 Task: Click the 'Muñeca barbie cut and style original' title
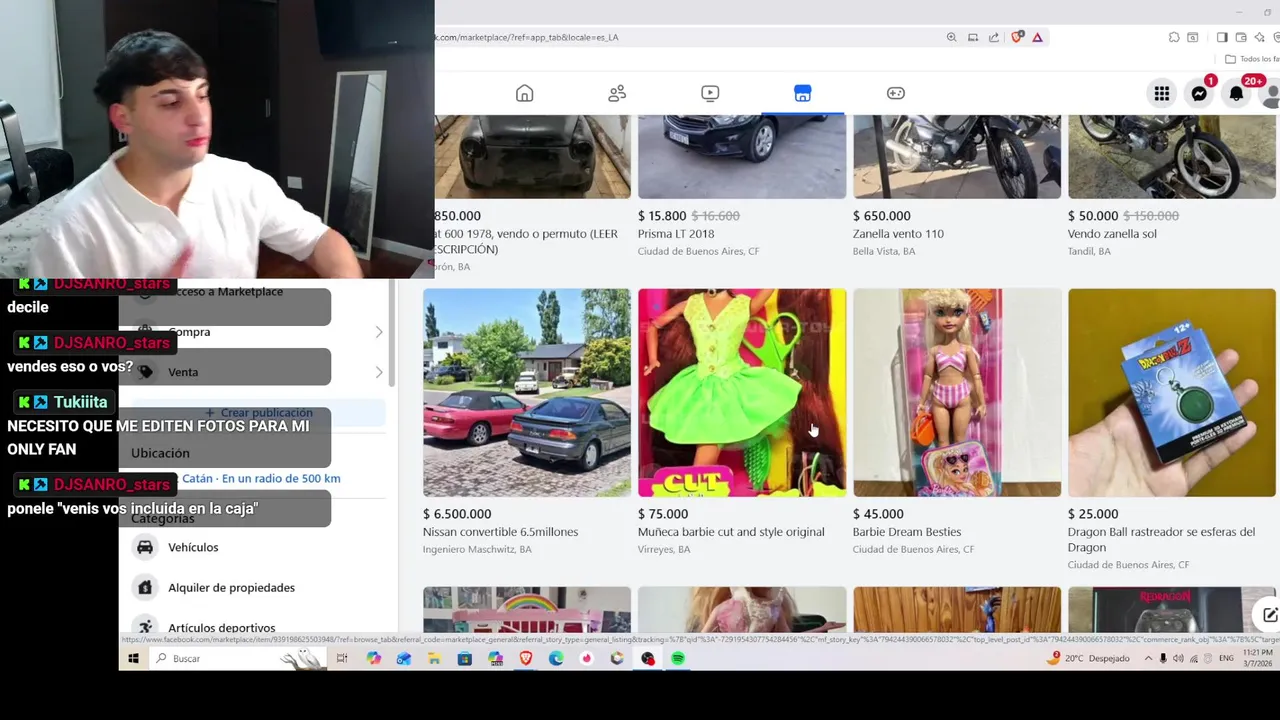[731, 532]
